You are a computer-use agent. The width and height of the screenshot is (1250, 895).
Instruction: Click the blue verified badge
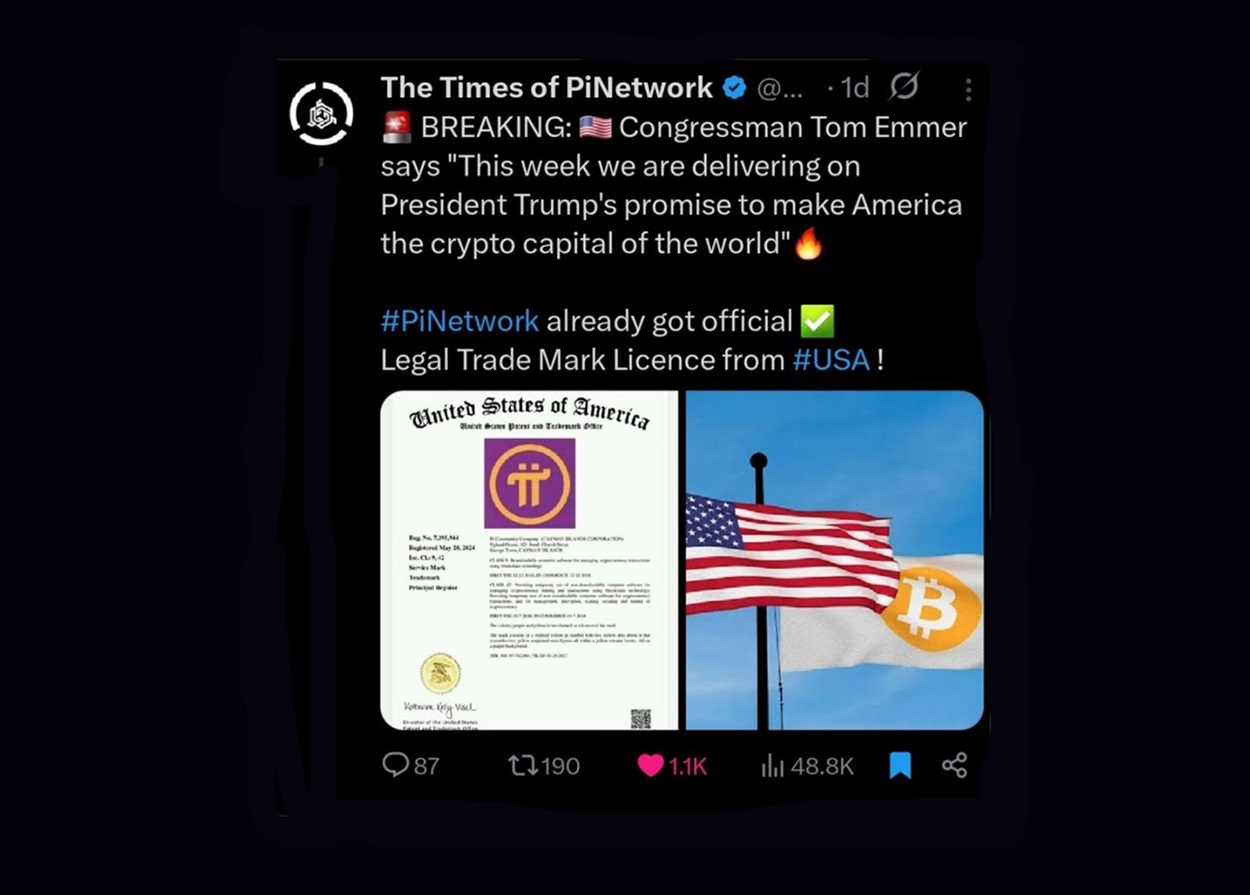[734, 89]
